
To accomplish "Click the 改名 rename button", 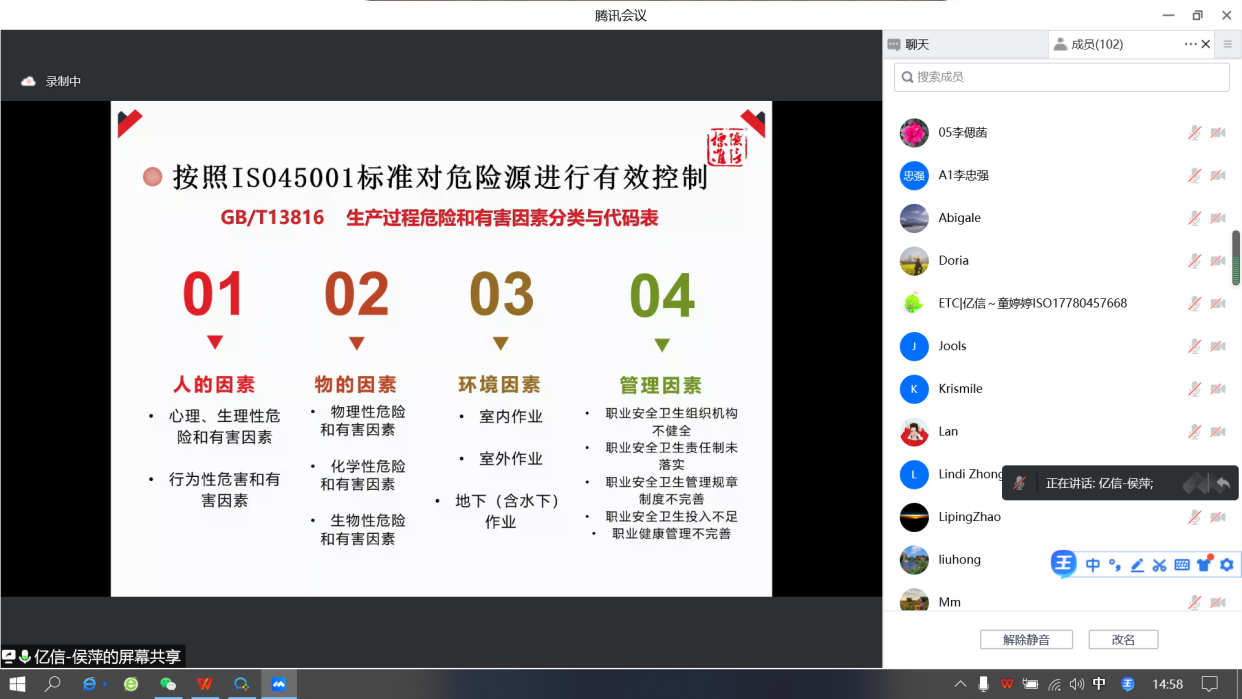I will click(1122, 639).
